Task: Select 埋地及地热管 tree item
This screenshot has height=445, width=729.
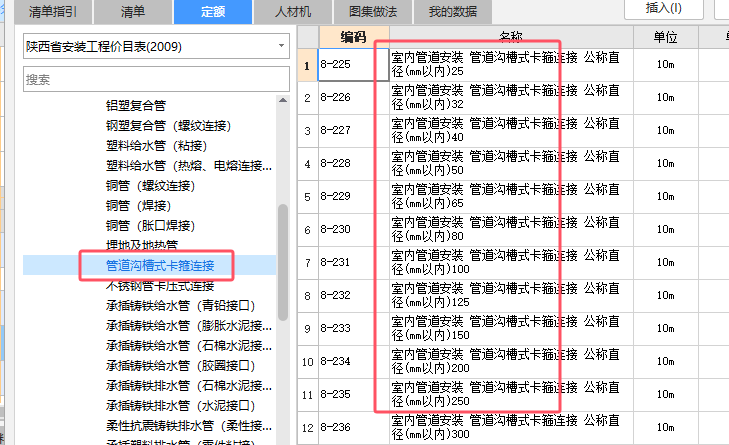Action: click(142, 245)
